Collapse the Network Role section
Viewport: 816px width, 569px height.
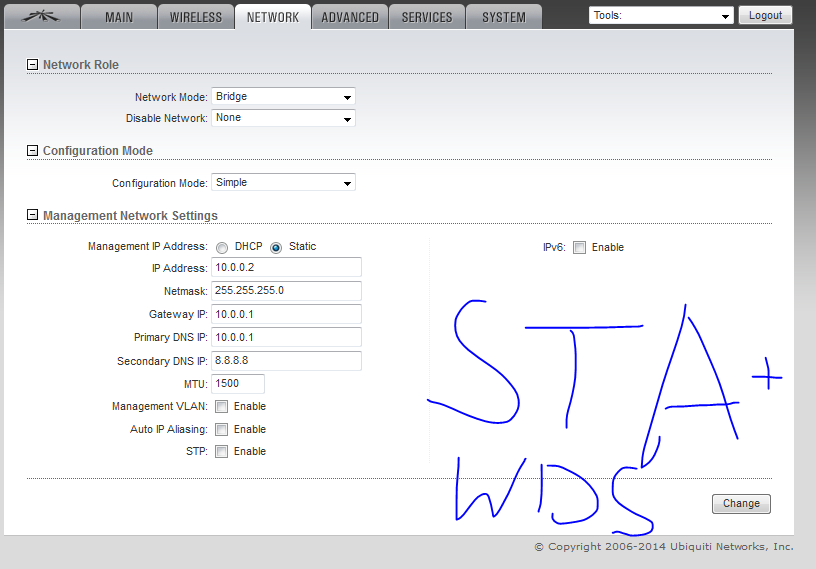32,65
